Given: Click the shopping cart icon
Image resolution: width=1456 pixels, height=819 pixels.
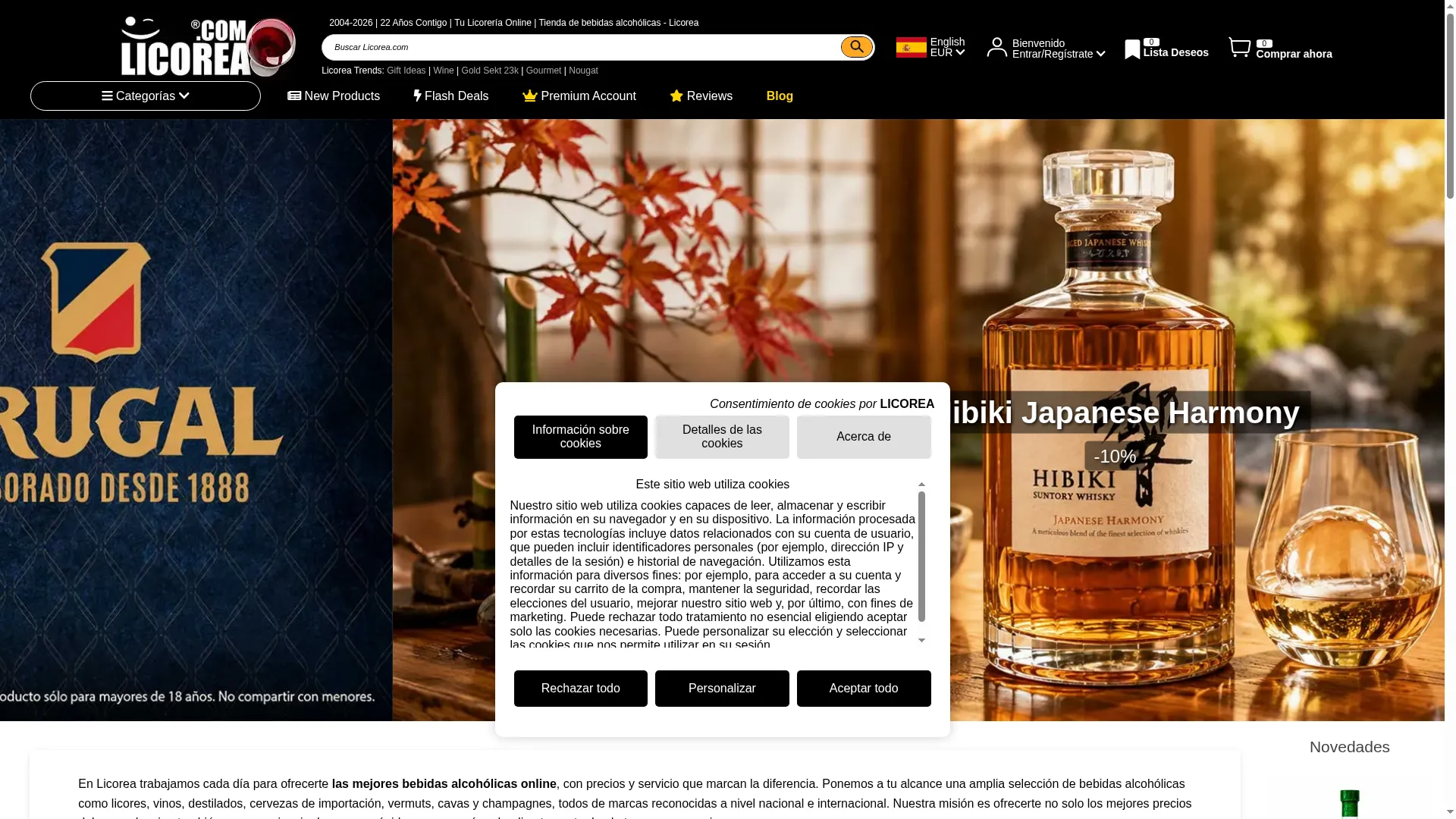Looking at the screenshot, I should pos(1239,47).
